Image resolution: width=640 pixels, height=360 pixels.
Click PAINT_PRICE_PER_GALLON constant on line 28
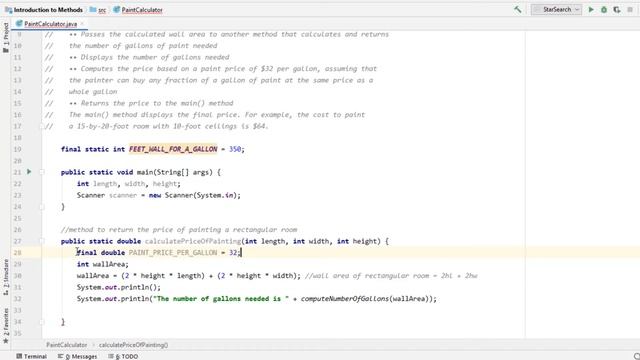(173, 253)
